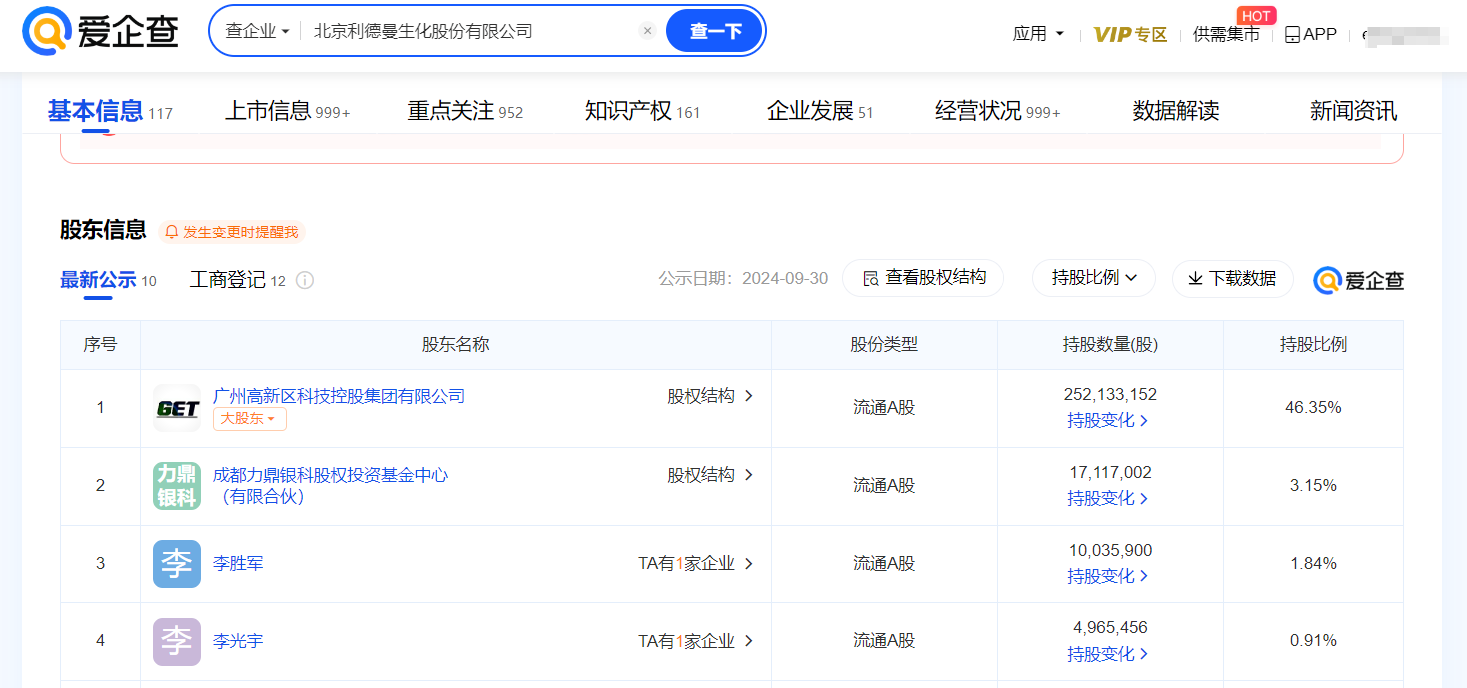Select the 工商登记 sub-tab
This screenshot has width=1467, height=688.
[238, 280]
